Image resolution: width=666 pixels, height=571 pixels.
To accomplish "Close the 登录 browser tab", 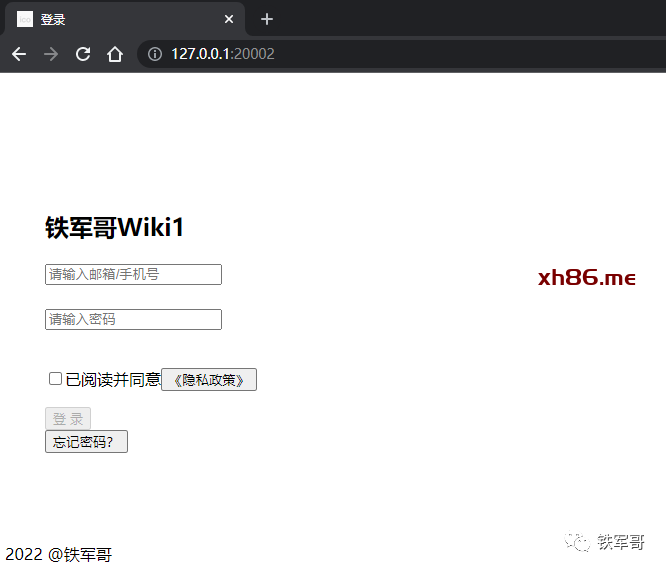I will (229, 19).
